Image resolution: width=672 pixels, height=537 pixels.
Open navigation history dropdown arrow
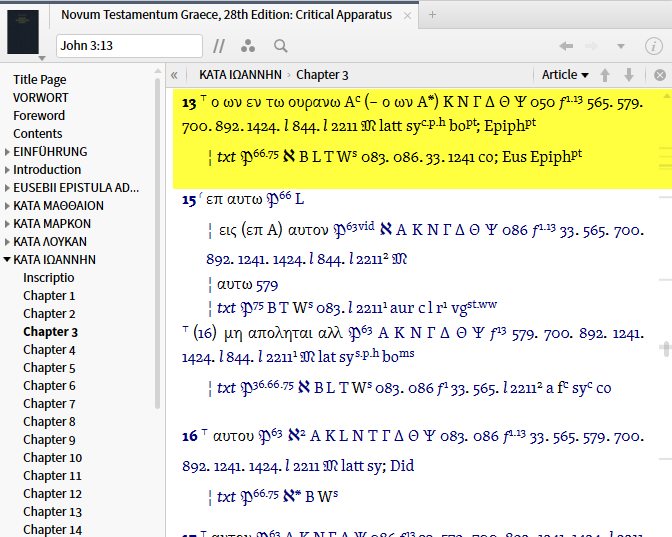(621, 46)
